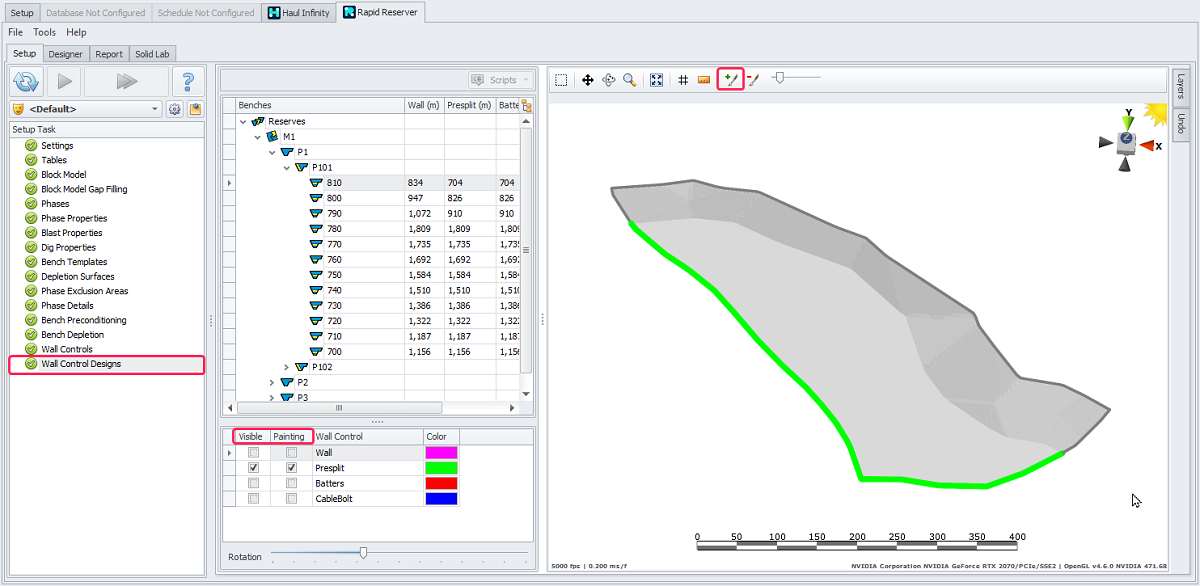Uncheck Painting checkbox for Presplit
This screenshot has width=1200, height=586.
292,468
